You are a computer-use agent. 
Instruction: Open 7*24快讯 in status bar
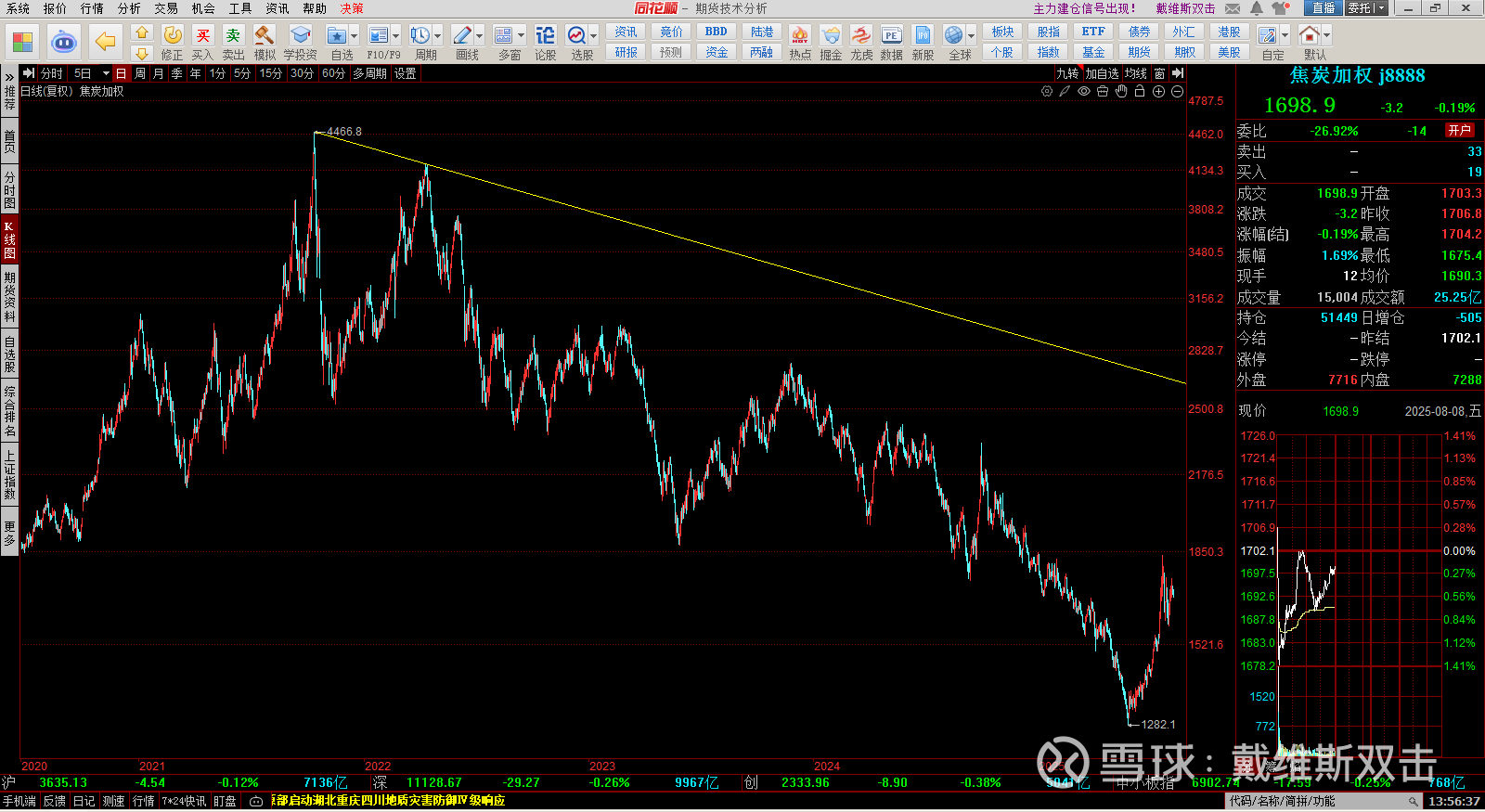184,801
